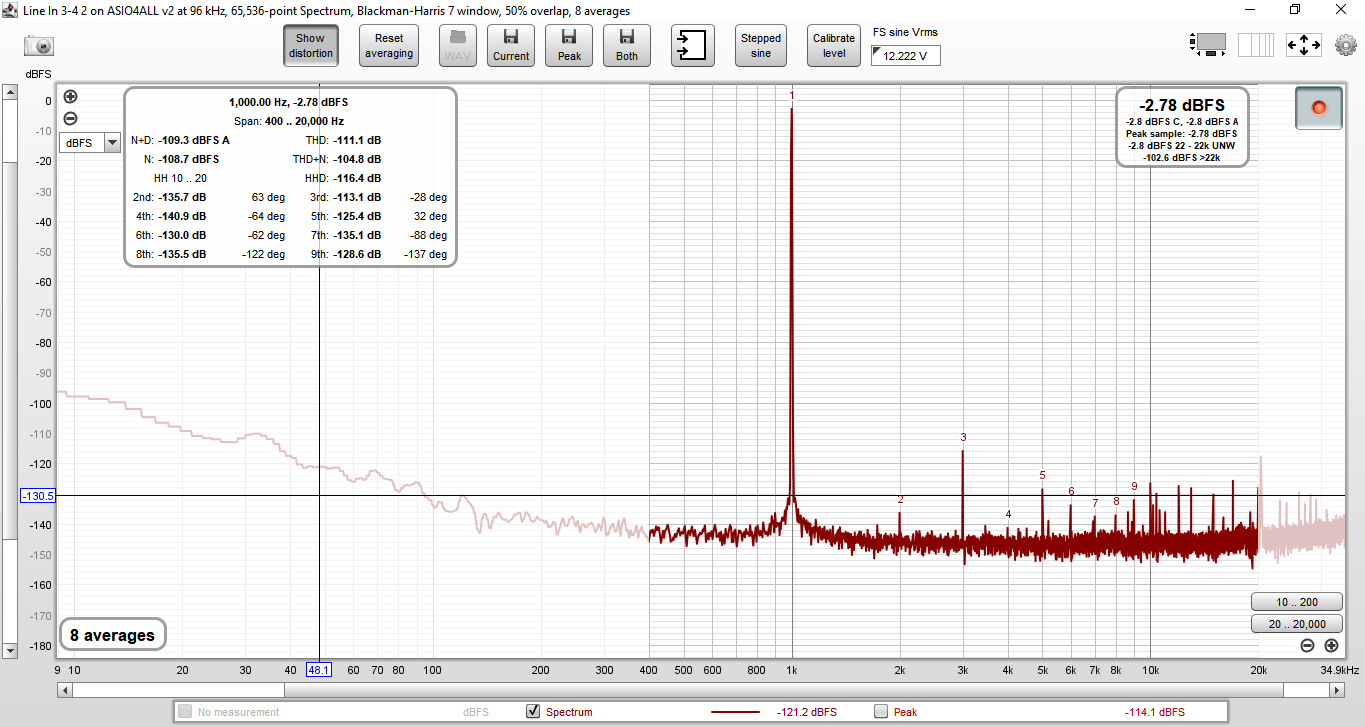
Task: Click the disabled WAV save icon
Action: [458, 46]
